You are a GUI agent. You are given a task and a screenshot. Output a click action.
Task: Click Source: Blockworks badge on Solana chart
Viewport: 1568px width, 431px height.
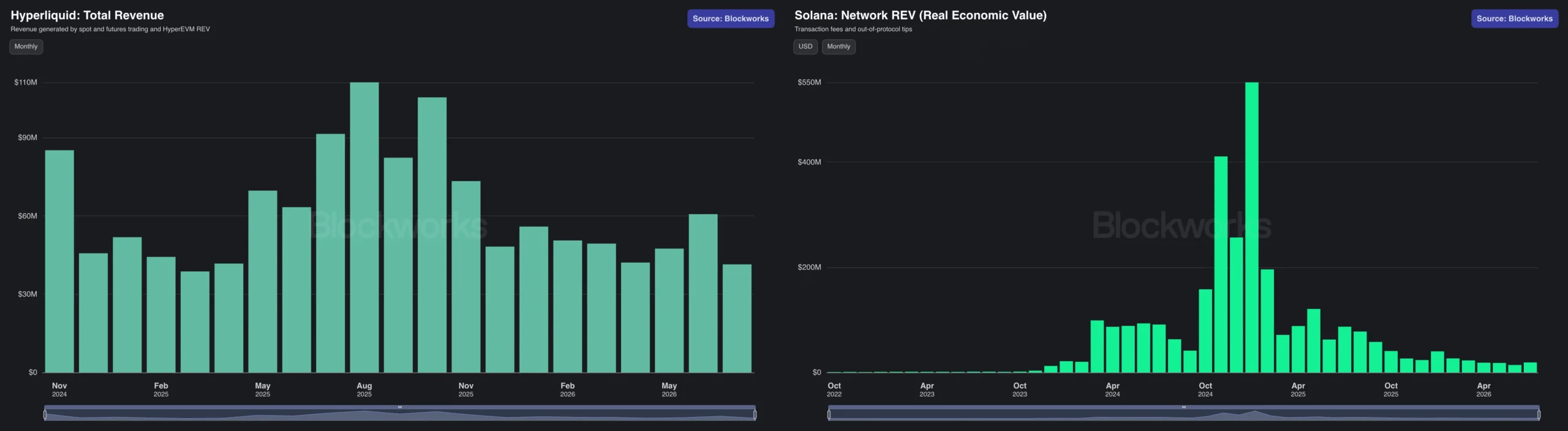[1515, 18]
